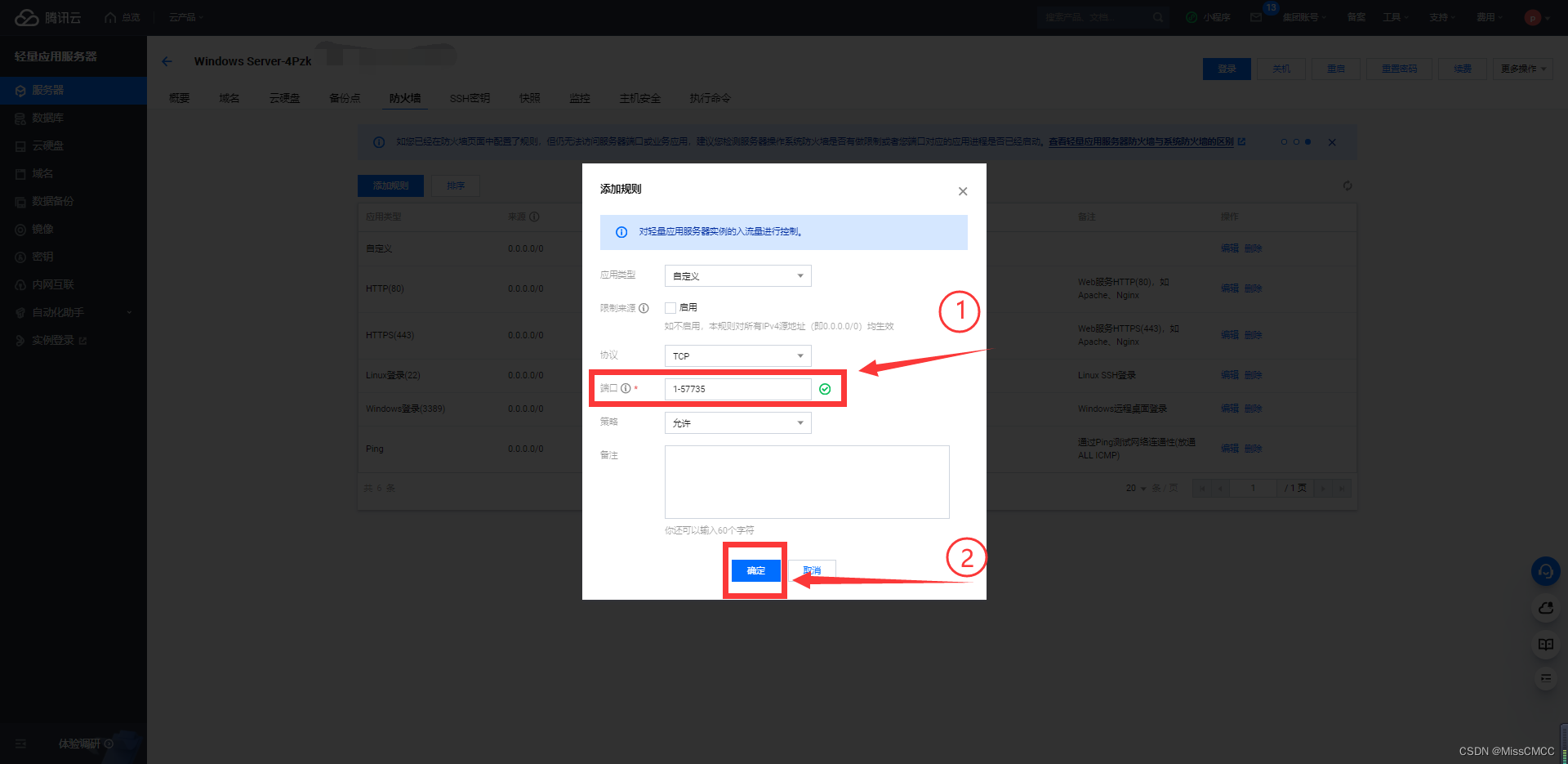The height and width of the screenshot is (764, 1568).
Task: Switch to the 快照 tab
Action: 530,98
